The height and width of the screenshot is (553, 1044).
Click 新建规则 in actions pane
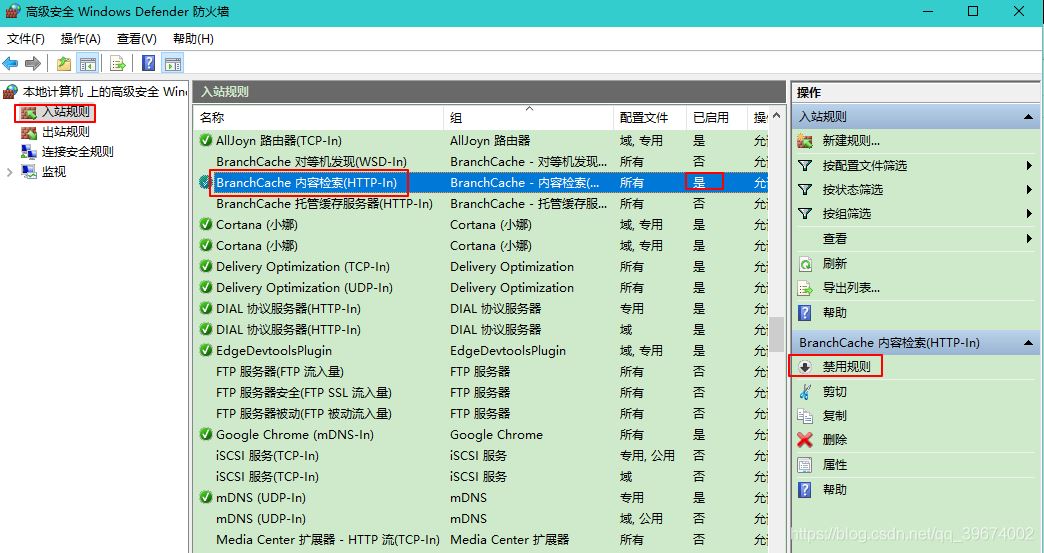[851, 141]
